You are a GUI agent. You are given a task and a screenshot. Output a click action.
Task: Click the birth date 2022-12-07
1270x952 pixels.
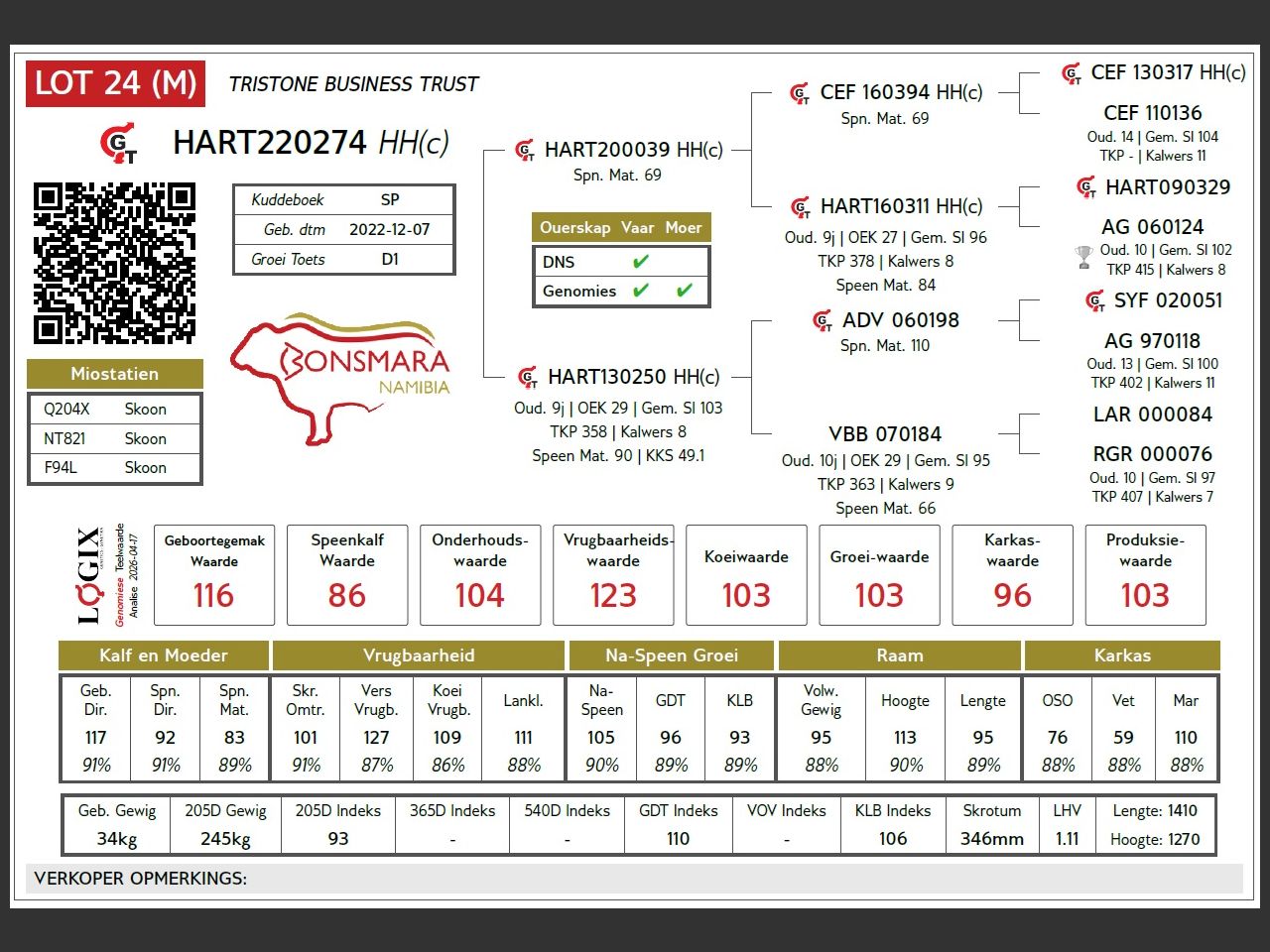pyautogui.click(x=390, y=229)
